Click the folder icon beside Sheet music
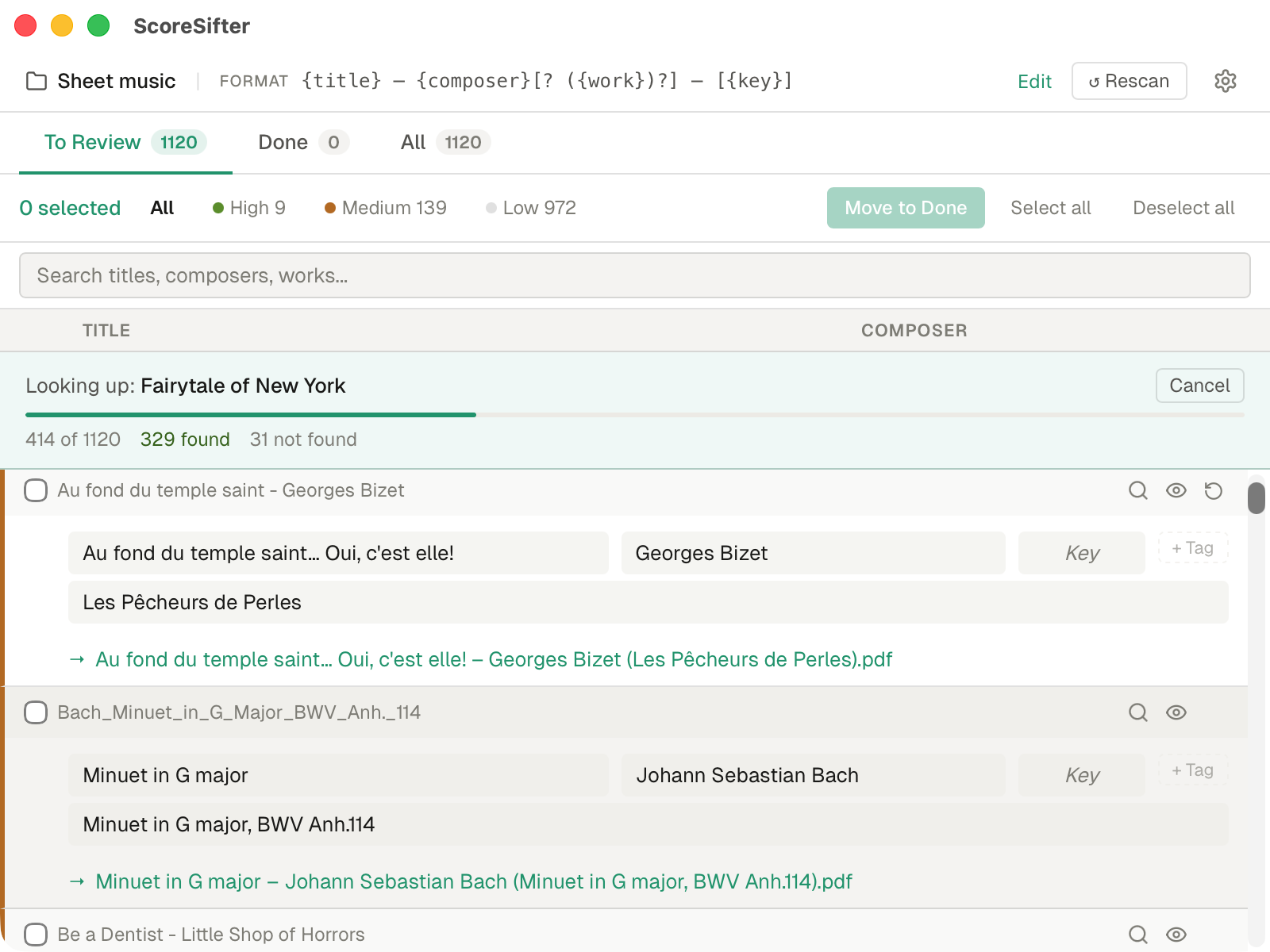Viewport: 1270px width, 952px height. (36, 81)
